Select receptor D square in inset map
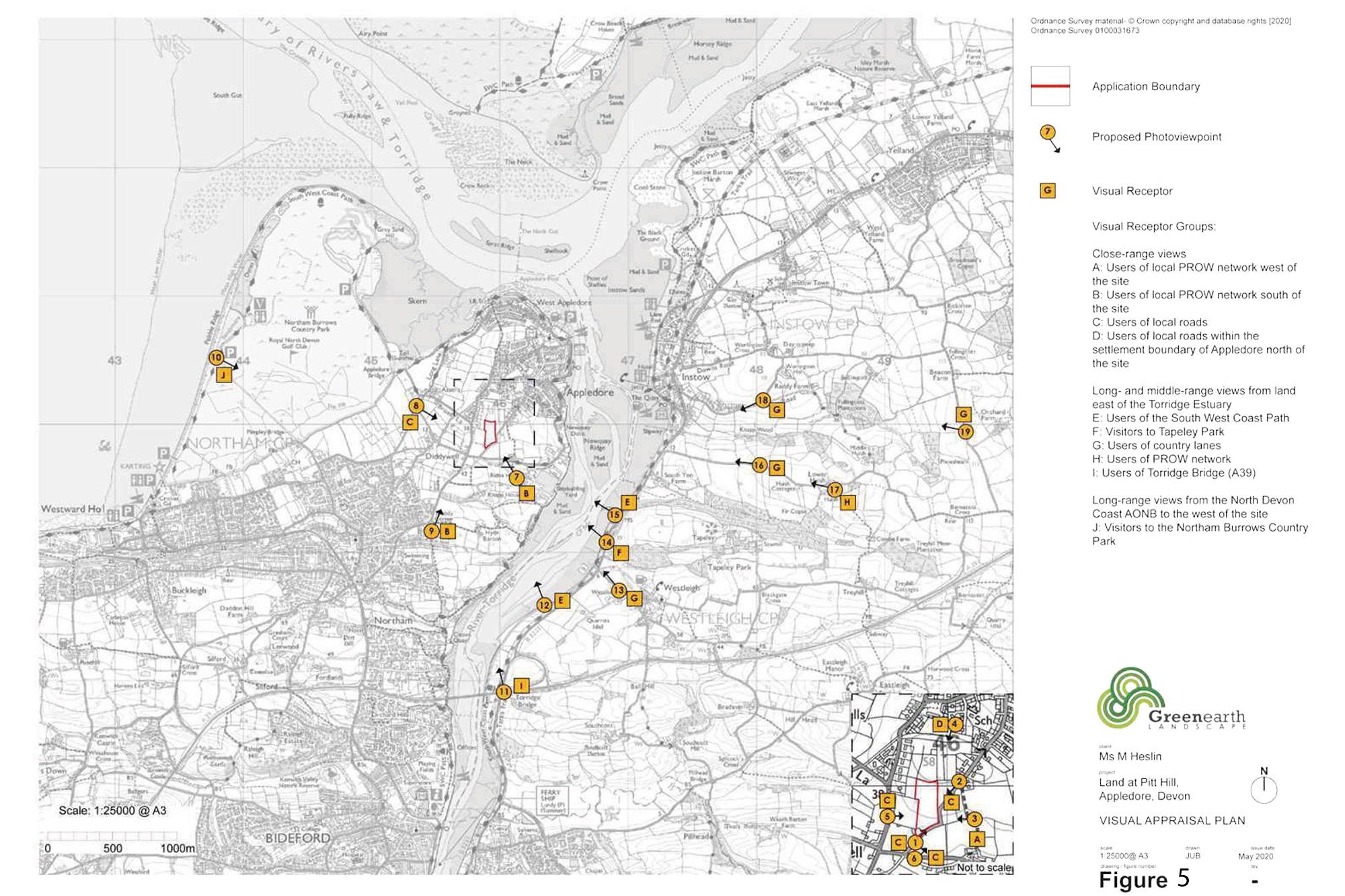Screen dimensions: 1345x896 pos(939,724)
